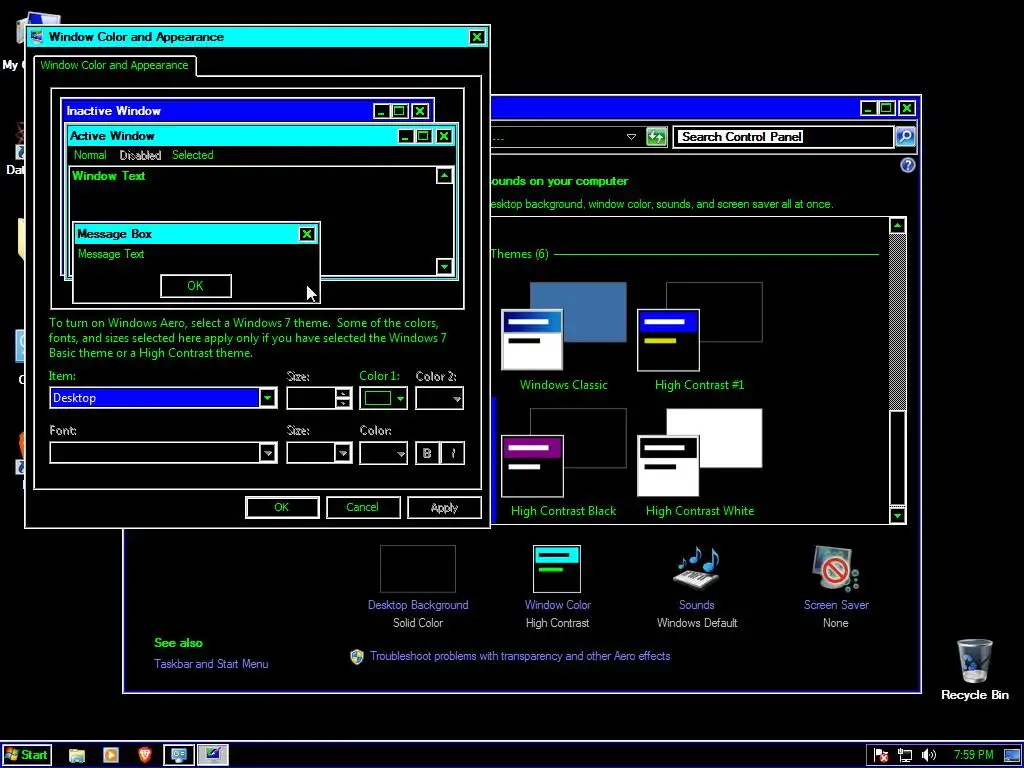The width and height of the screenshot is (1024, 768).
Task: Cancel the Window Color and Appearance dialog
Action: tap(362, 507)
